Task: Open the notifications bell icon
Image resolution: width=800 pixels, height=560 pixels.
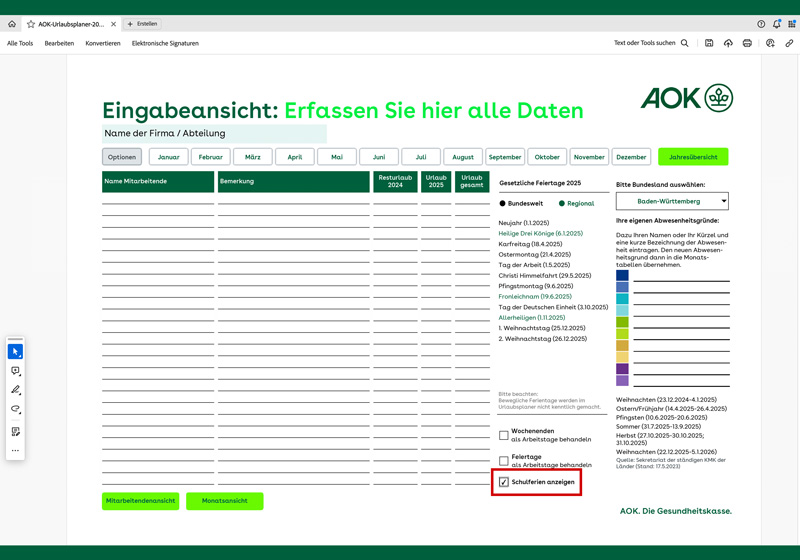Action: (776, 24)
